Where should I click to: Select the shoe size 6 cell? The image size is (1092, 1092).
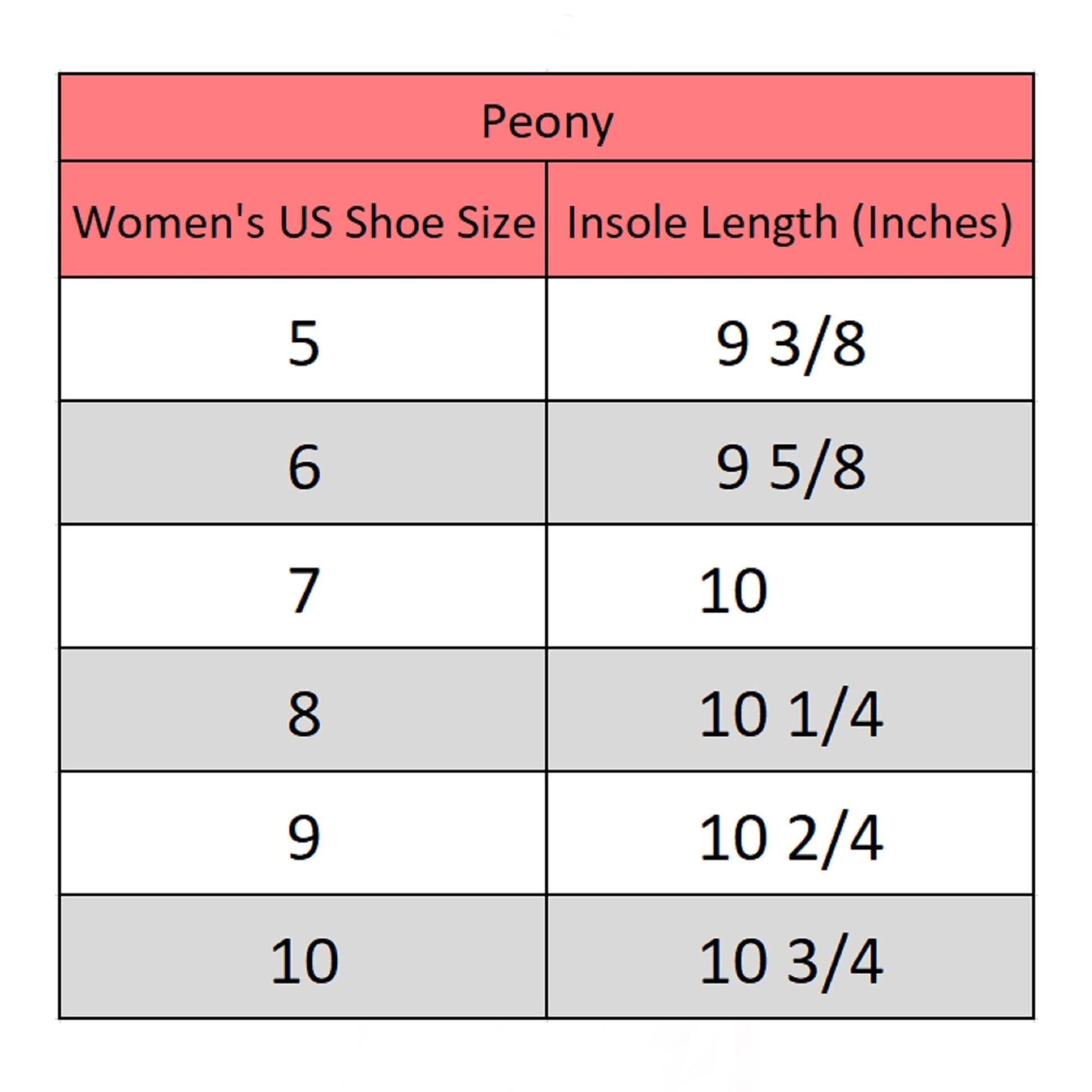pos(304,467)
